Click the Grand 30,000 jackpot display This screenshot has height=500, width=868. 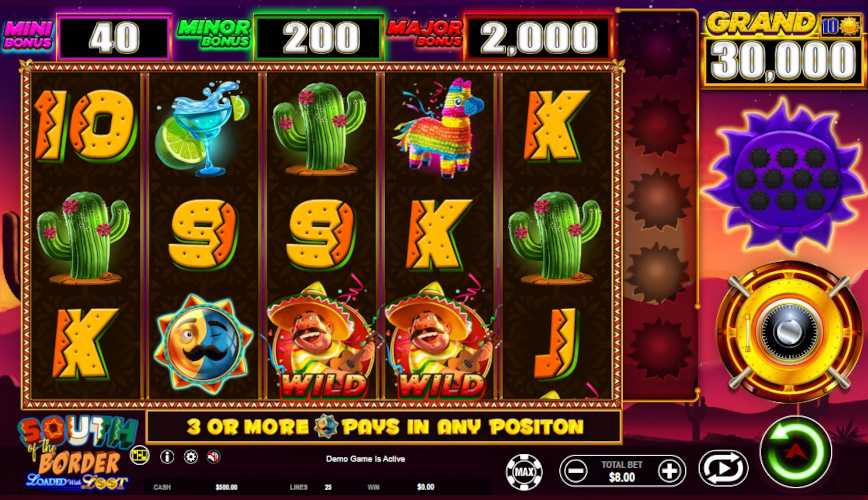point(784,49)
